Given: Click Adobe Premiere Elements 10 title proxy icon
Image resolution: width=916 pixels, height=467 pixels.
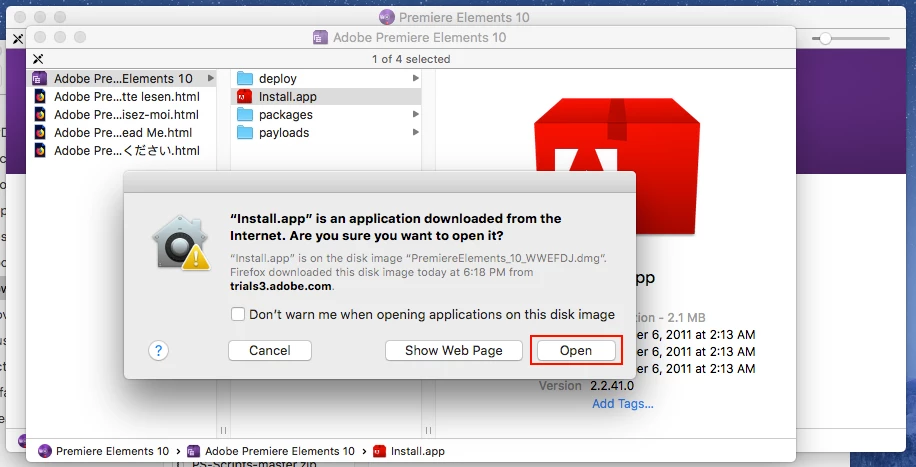Looking at the screenshot, I should tap(320, 38).
